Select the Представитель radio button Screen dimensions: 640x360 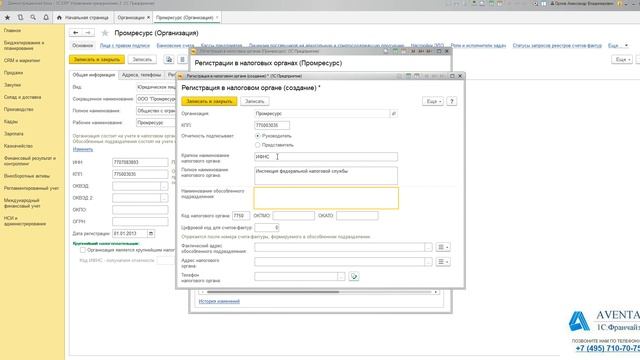[258, 145]
